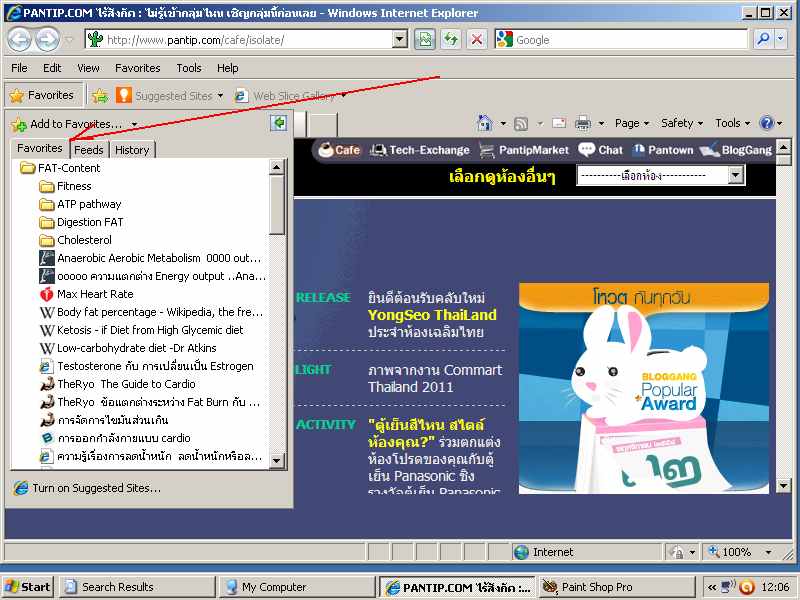
Task: Open the View menu
Action: click(x=88, y=68)
